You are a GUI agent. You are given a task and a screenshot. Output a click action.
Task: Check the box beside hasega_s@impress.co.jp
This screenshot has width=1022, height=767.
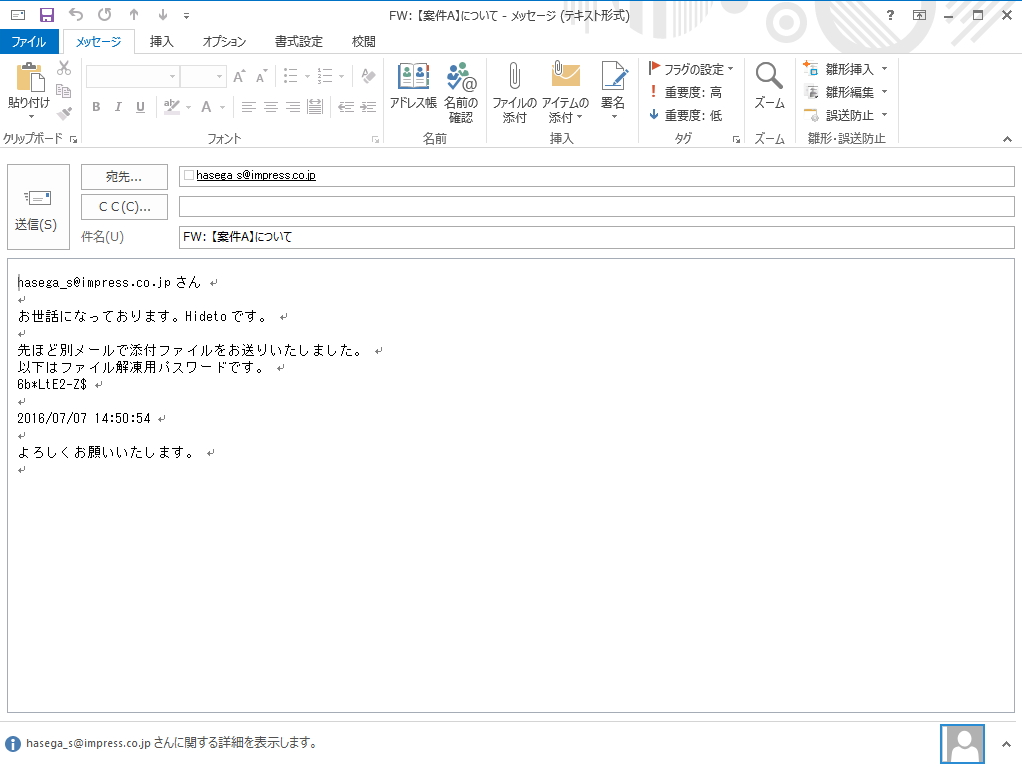188,175
